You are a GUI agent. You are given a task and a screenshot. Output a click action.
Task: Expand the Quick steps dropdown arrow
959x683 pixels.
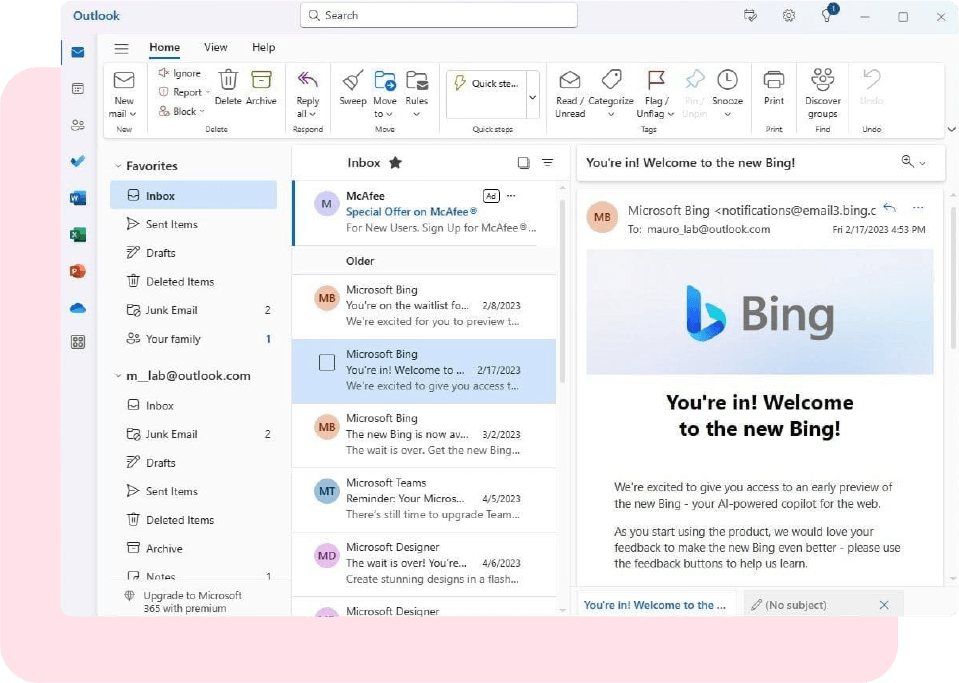click(532, 97)
